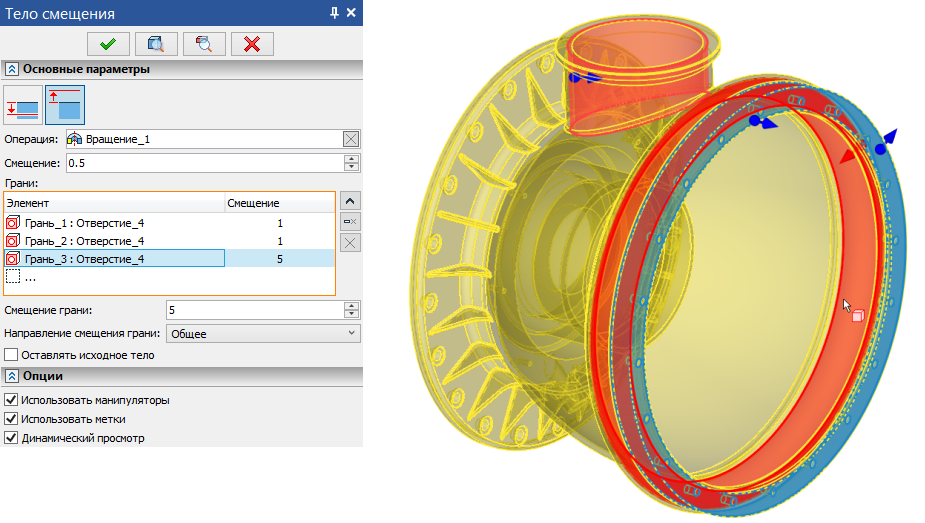
Task: Click the magnifier preview icon in toolbar
Action: tap(204, 44)
